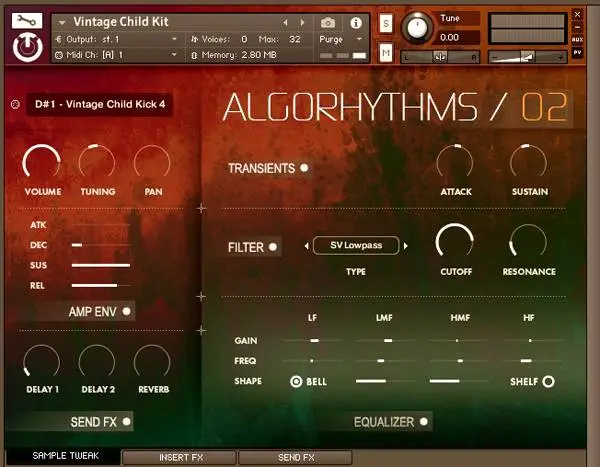This screenshot has width=600, height=467.
Task: Select previous filter type arrow
Action: coord(307,246)
